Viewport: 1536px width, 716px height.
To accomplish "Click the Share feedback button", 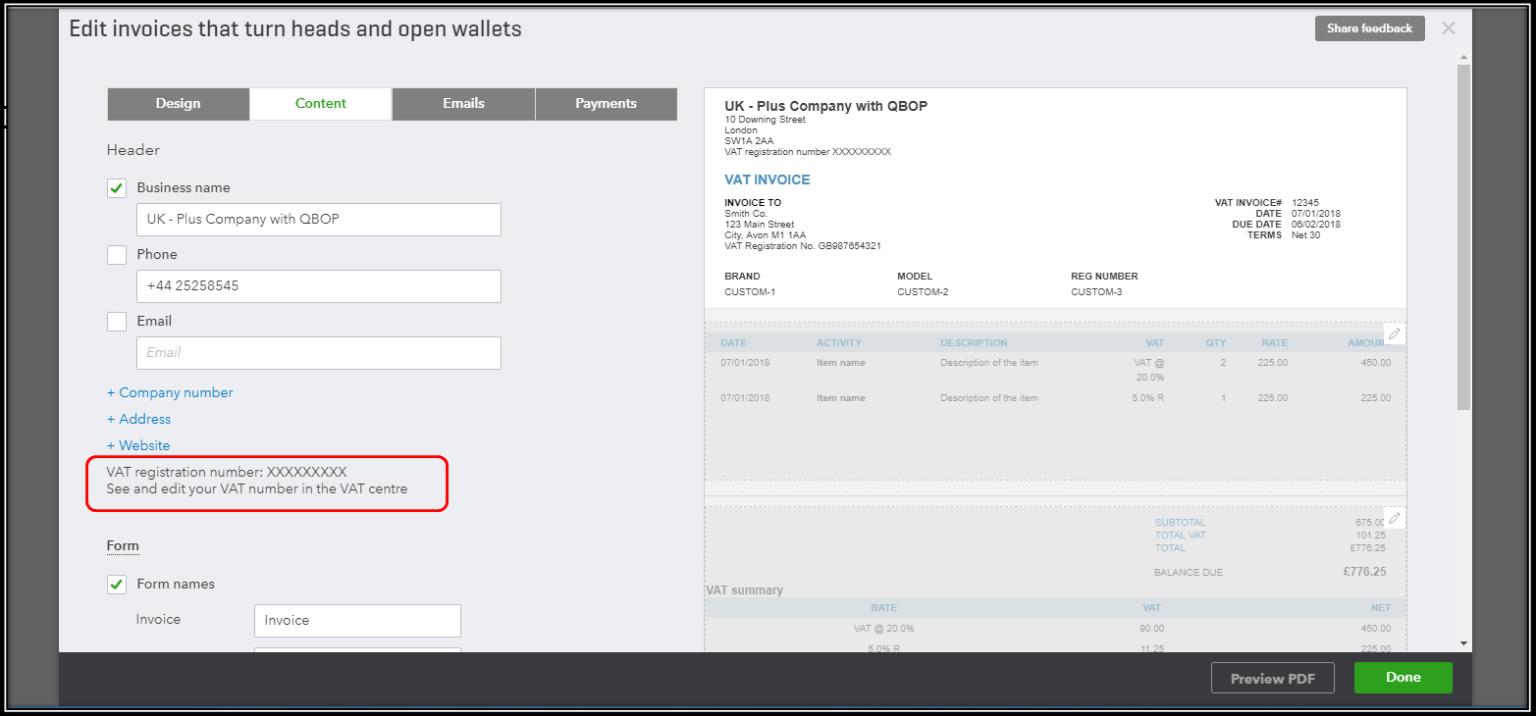I will 1369,28.
